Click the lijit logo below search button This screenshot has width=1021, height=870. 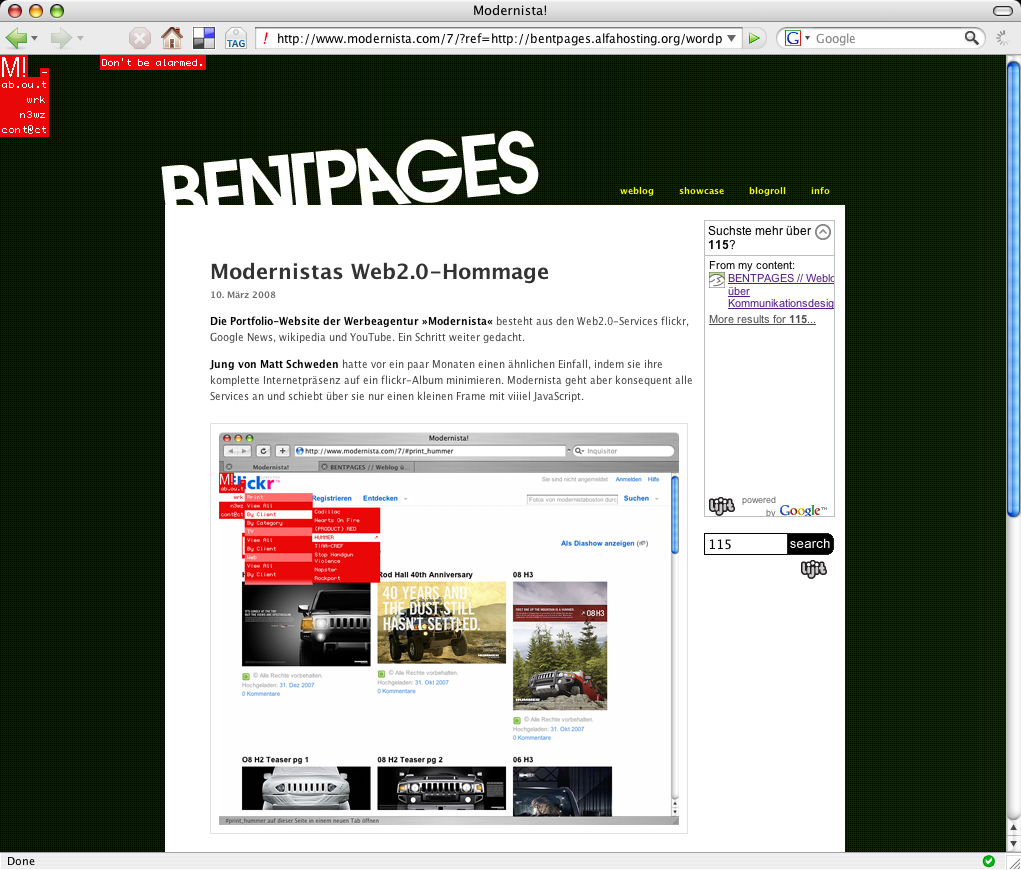coord(813,570)
